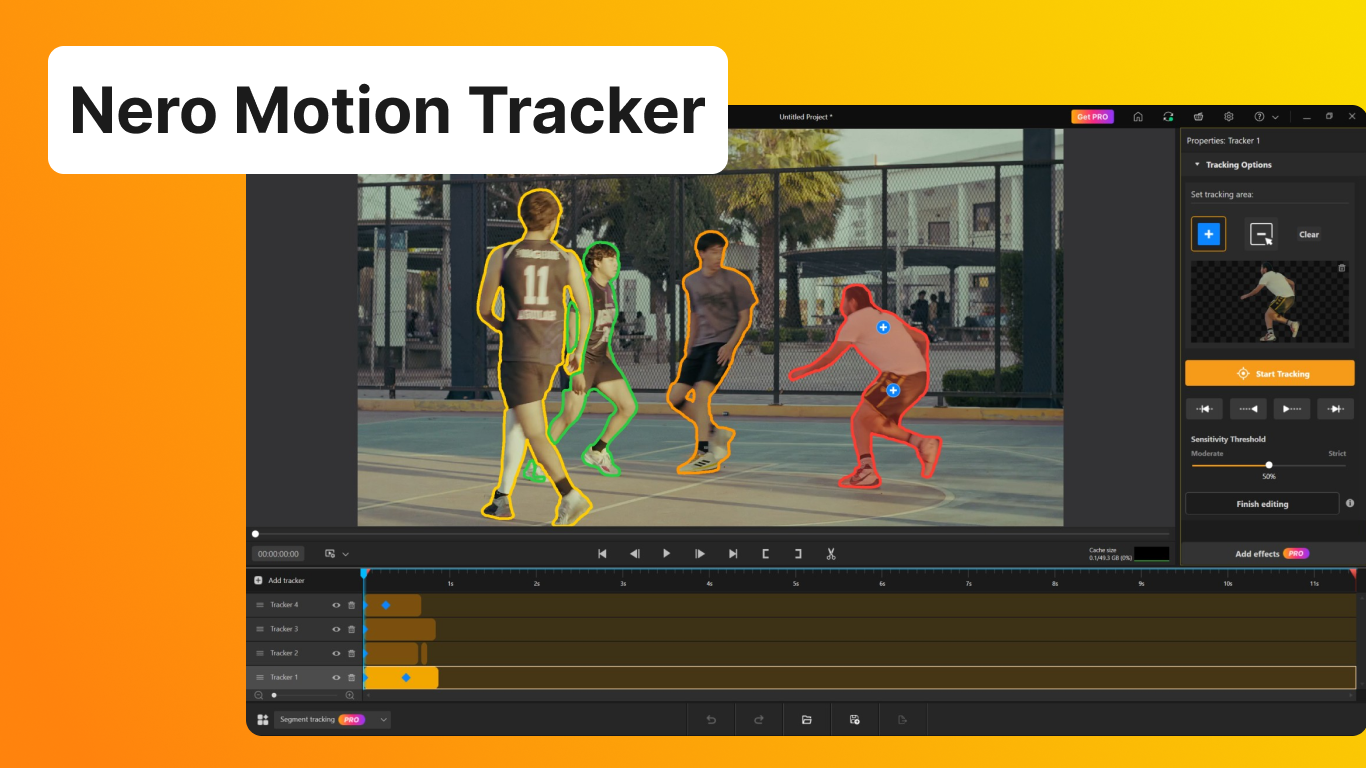Image resolution: width=1366 pixels, height=768 pixels.
Task: Expand the help menu dropdown
Action: [1275, 117]
